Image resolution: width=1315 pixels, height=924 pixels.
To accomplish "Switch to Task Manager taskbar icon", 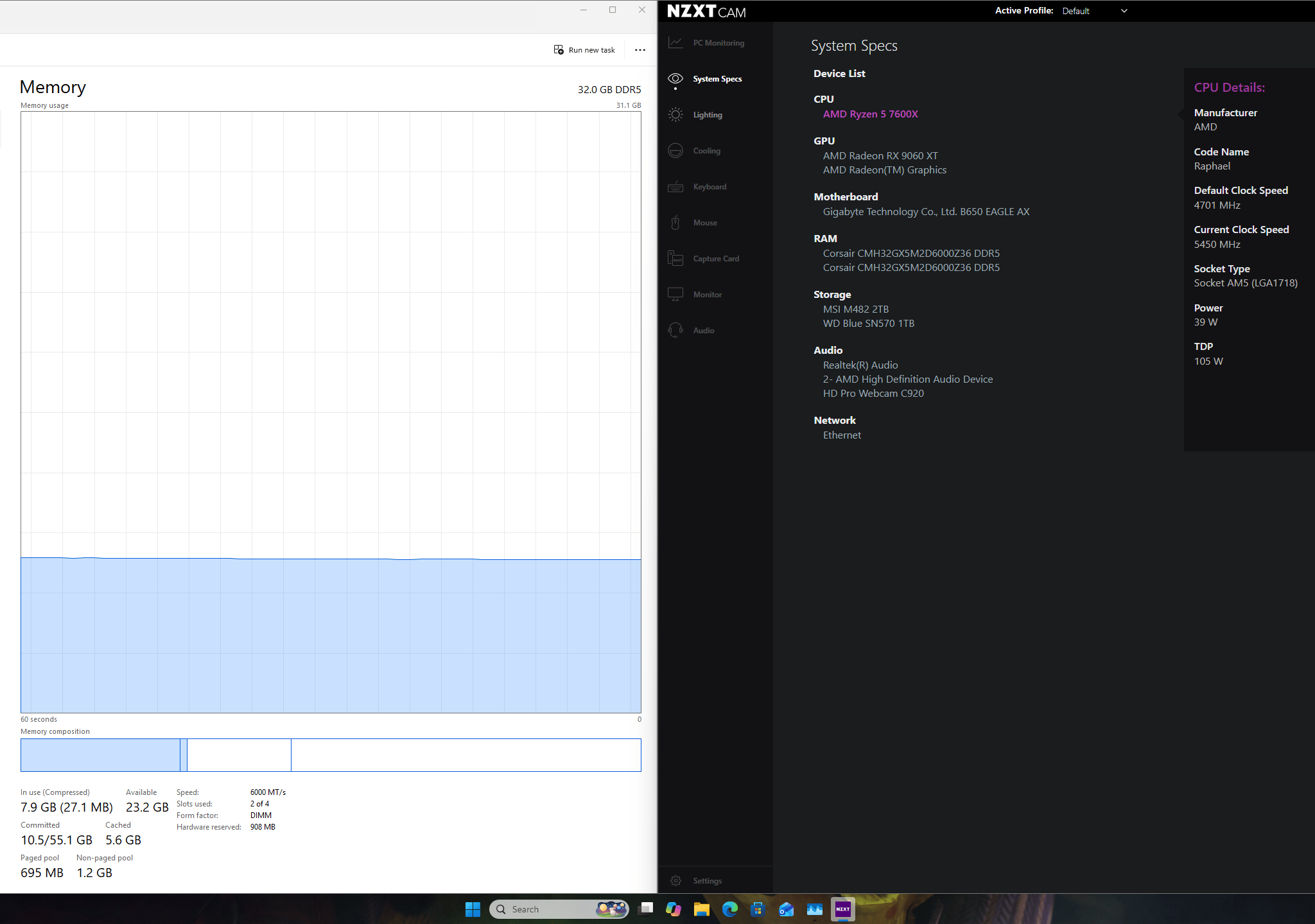I will [815, 909].
